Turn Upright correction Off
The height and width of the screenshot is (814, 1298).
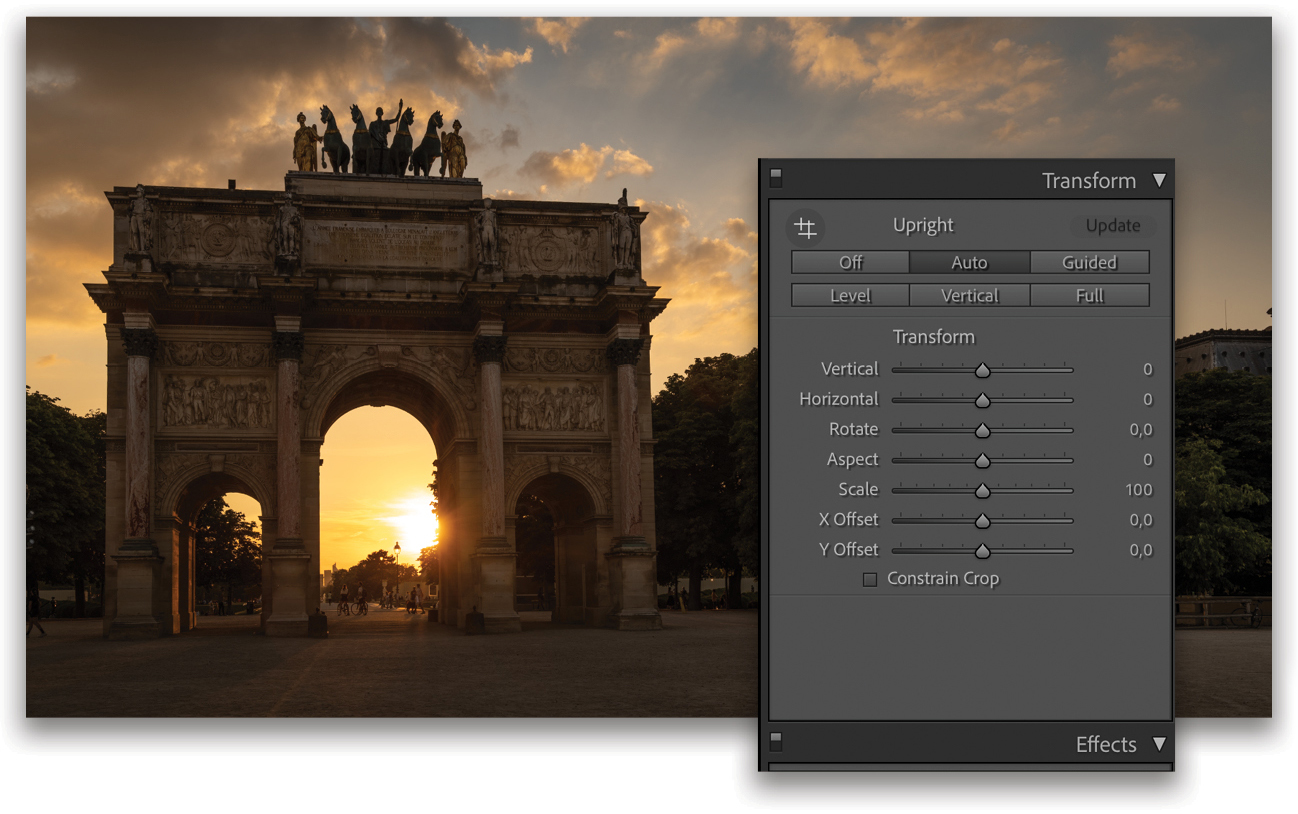point(849,262)
